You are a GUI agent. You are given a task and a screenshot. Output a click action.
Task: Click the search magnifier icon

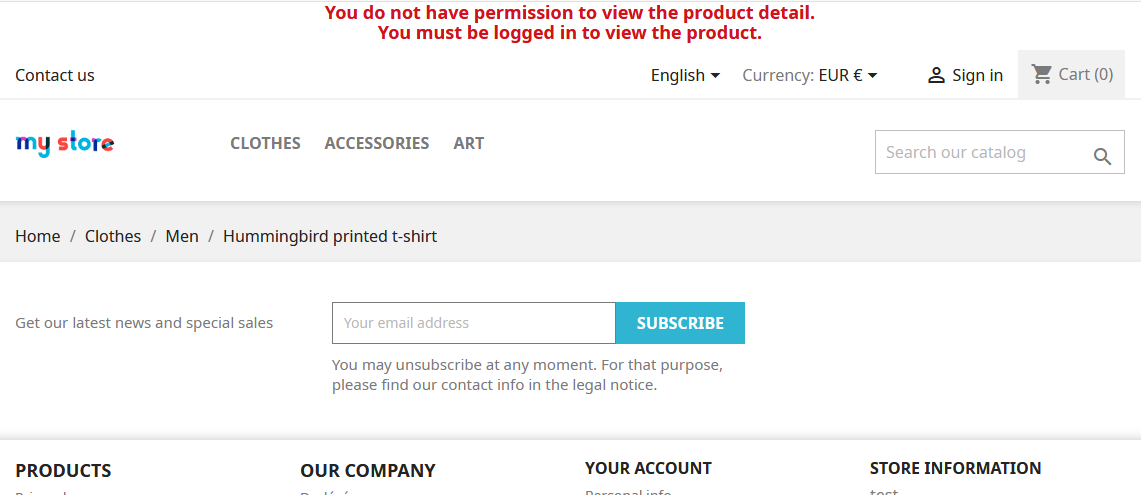click(1102, 156)
